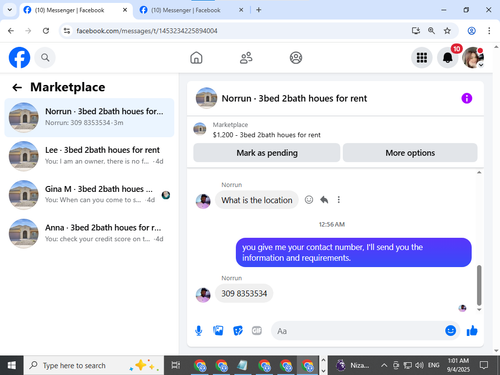Open Anna conversation in chat list

[89, 233]
